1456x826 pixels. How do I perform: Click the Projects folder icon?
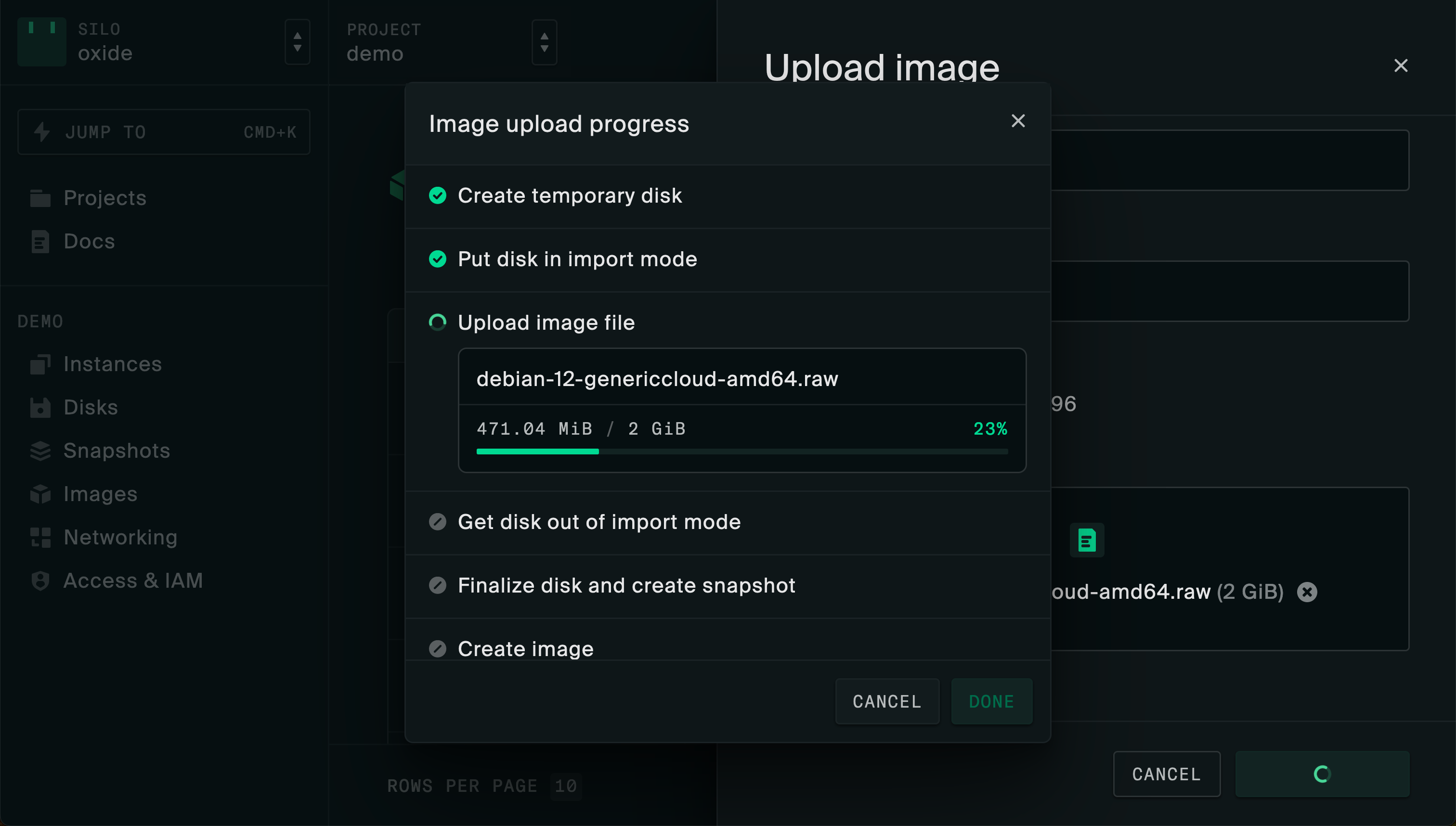point(40,198)
